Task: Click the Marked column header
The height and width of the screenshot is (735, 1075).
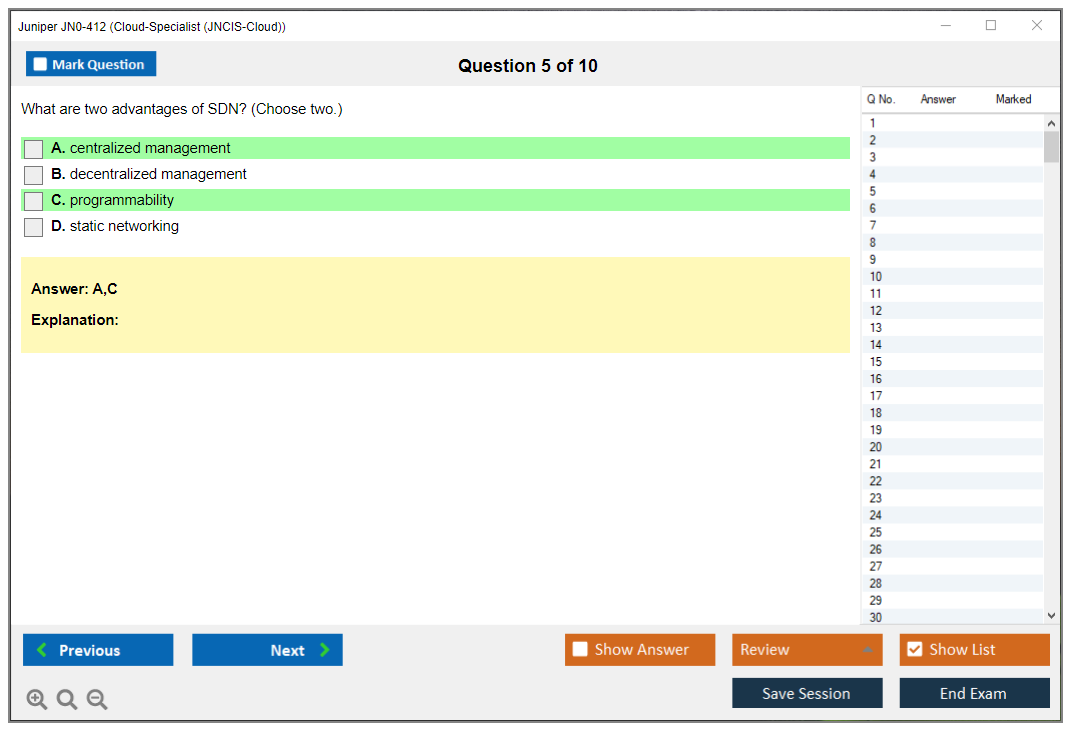Action: tap(1013, 99)
